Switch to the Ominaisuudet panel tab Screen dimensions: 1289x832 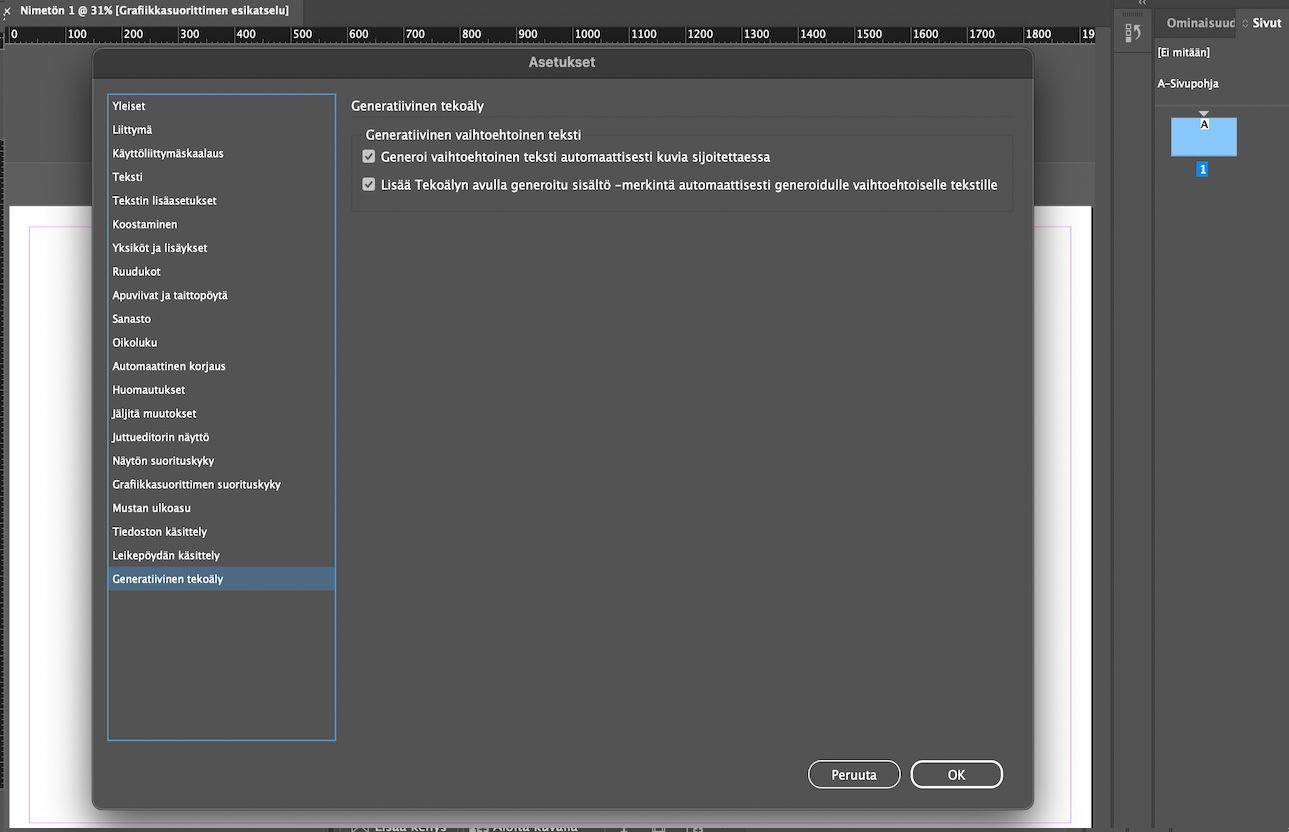(1200, 23)
